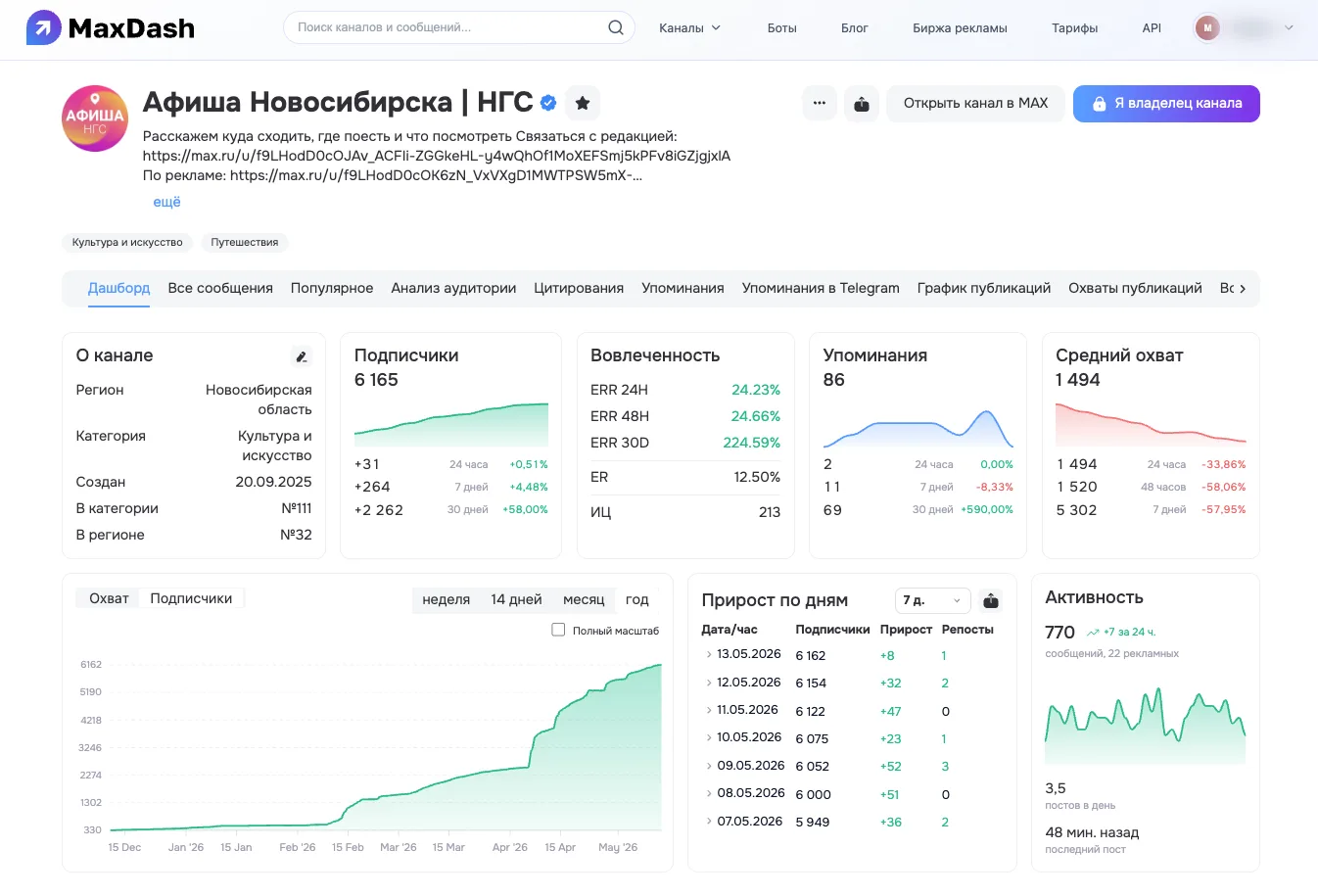Open the 7 д. period dropdown
The image size is (1318, 896).
pyautogui.click(x=932, y=600)
